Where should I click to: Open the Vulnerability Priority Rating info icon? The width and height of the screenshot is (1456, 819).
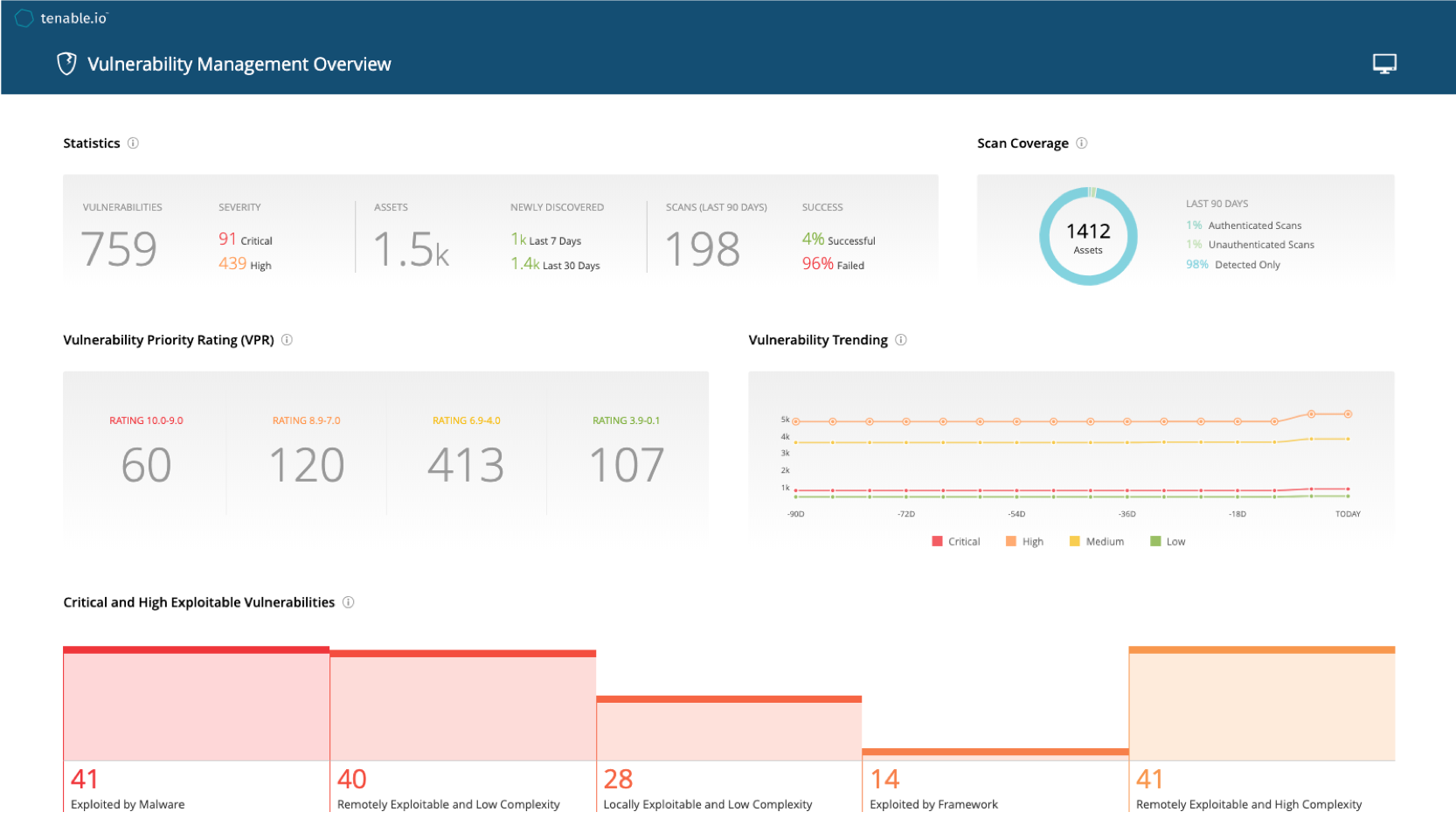click(x=287, y=340)
